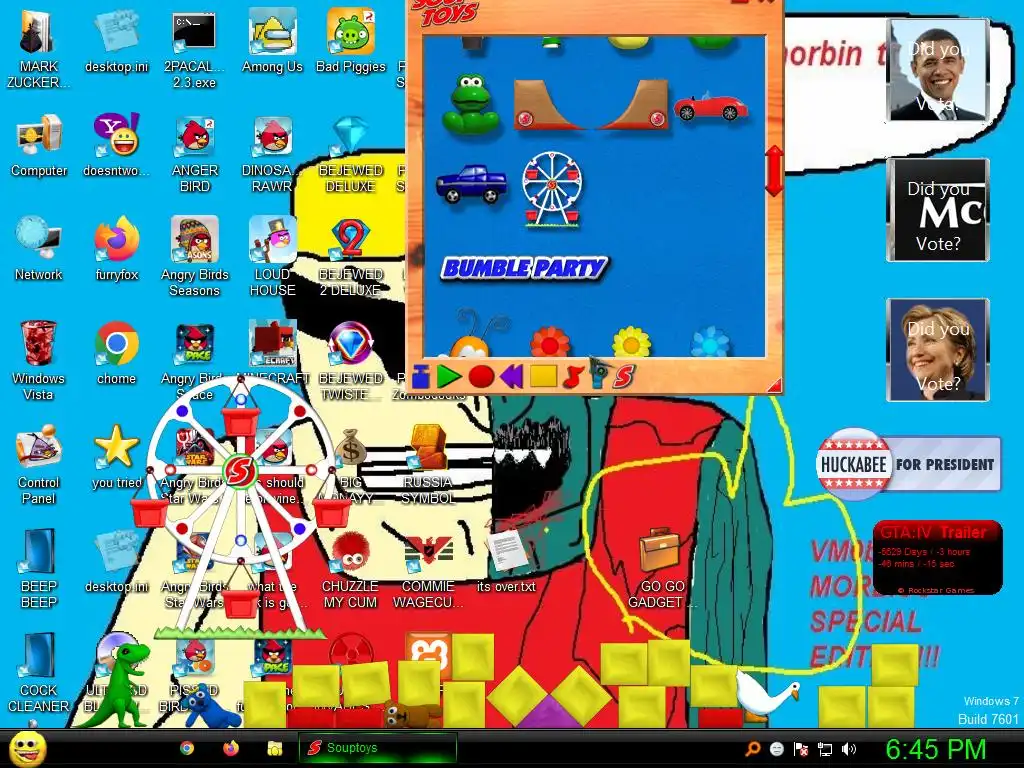Select the blue flower toy
The height and width of the screenshot is (768, 1024).
click(710, 341)
